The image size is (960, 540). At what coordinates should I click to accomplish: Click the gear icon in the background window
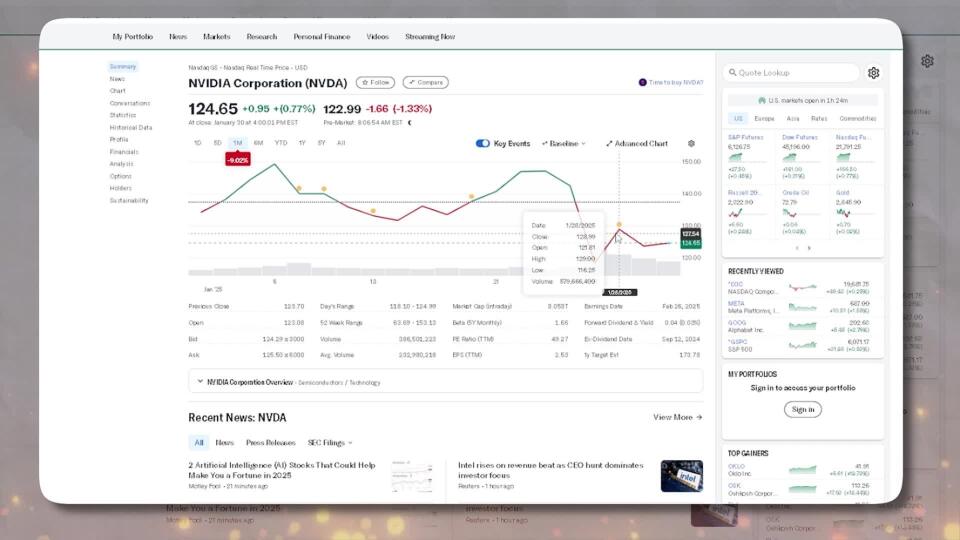[x=927, y=61]
